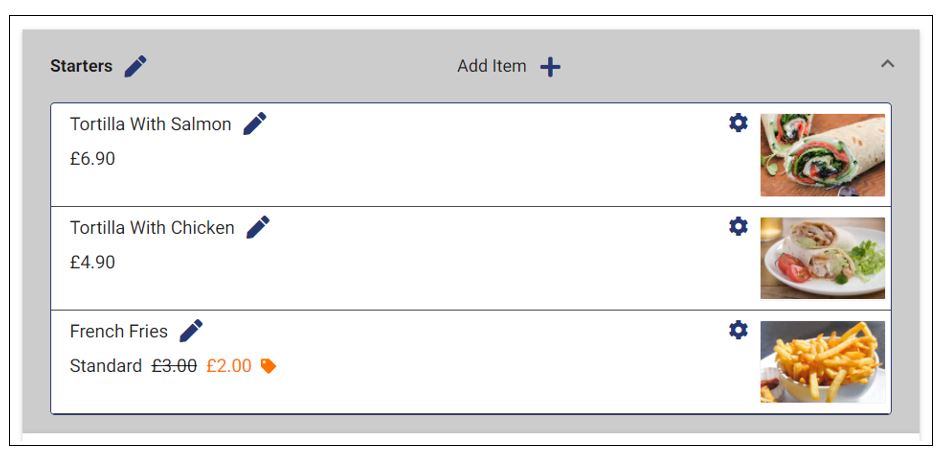Open the French Fries photo
943x463 pixels.
pos(822,362)
